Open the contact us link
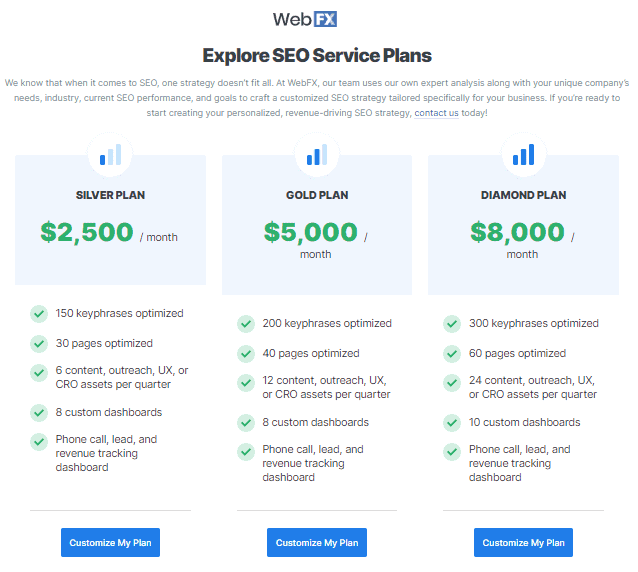Image resolution: width=638 pixels, height=572 pixels. pyautogui.click(x=436, y=113)
